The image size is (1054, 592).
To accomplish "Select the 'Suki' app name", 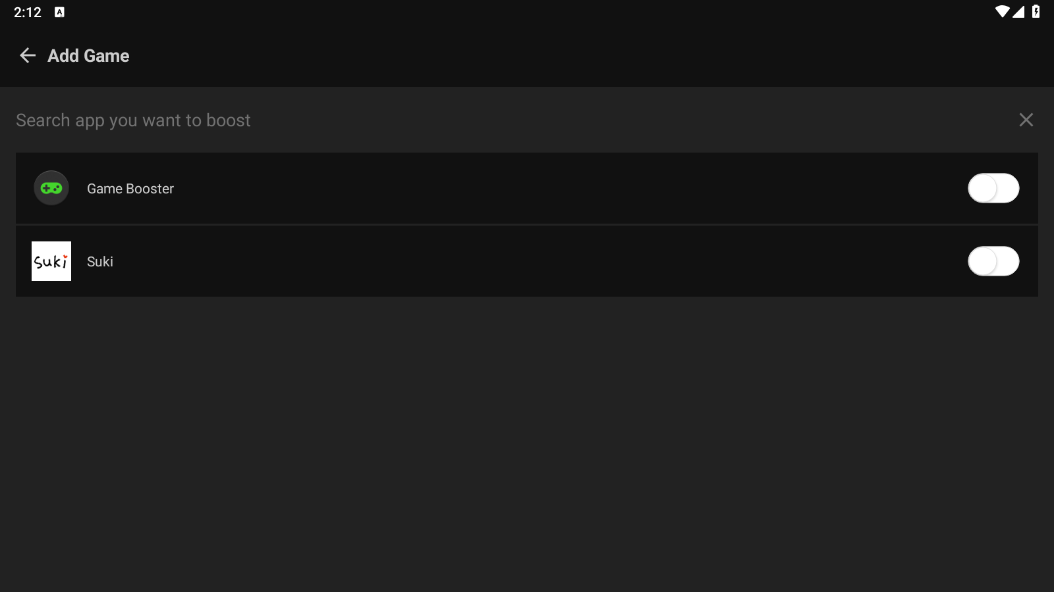I will [x=100, y=262].
